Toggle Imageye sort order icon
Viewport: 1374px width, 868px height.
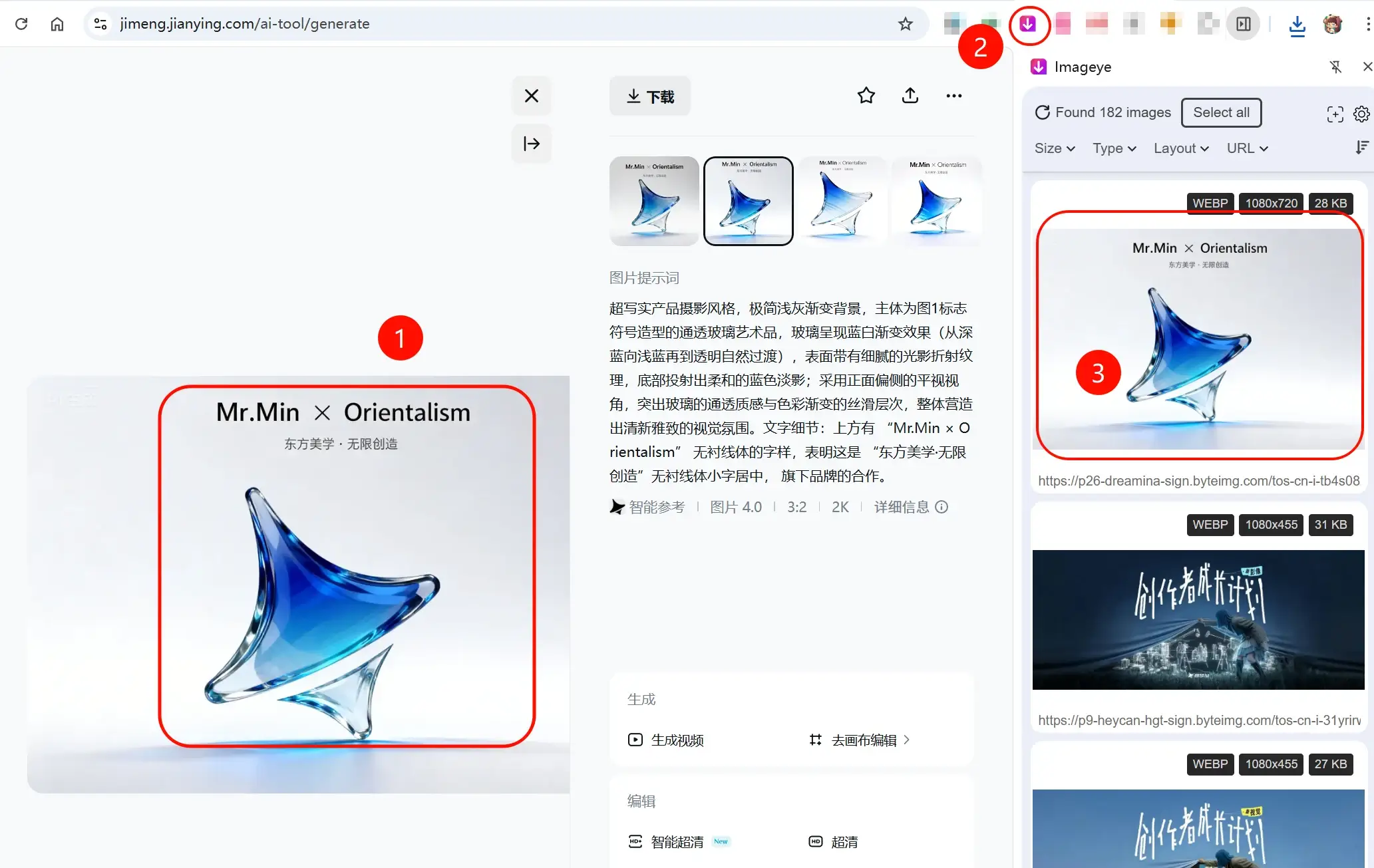[x=1361, y=148]
